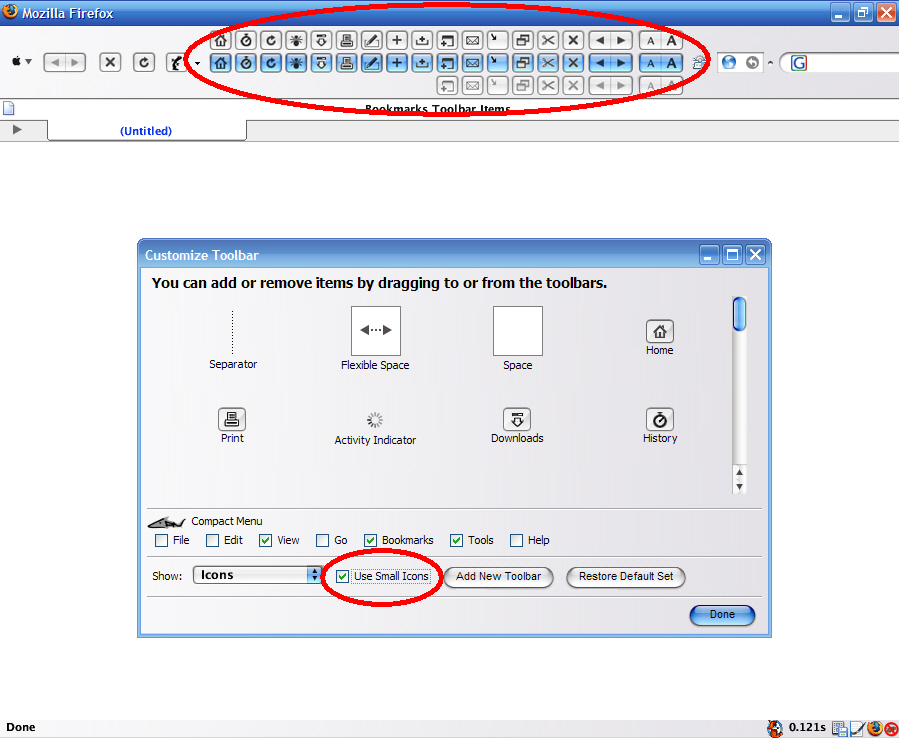Viewport: 899px width, 738px height.
Task: Open the Google search engine dropdown
Action: 799,62
